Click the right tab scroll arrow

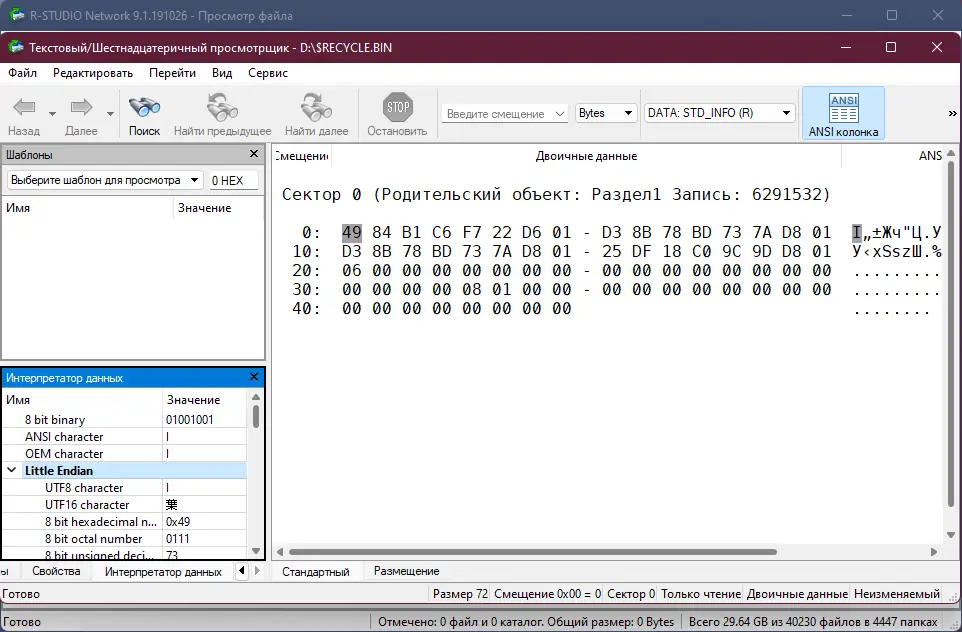(257, 571)
